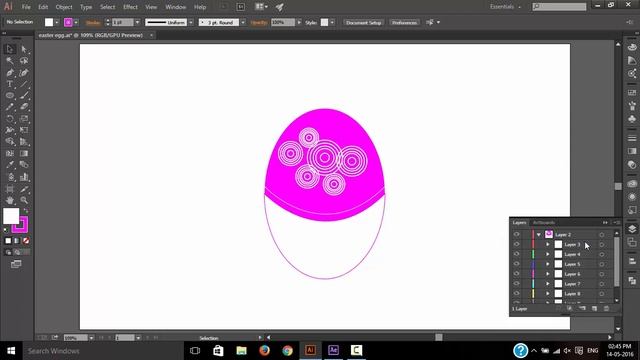
Task: Expand Layer 3 disclosure triangle
Action: pos(548,244)
